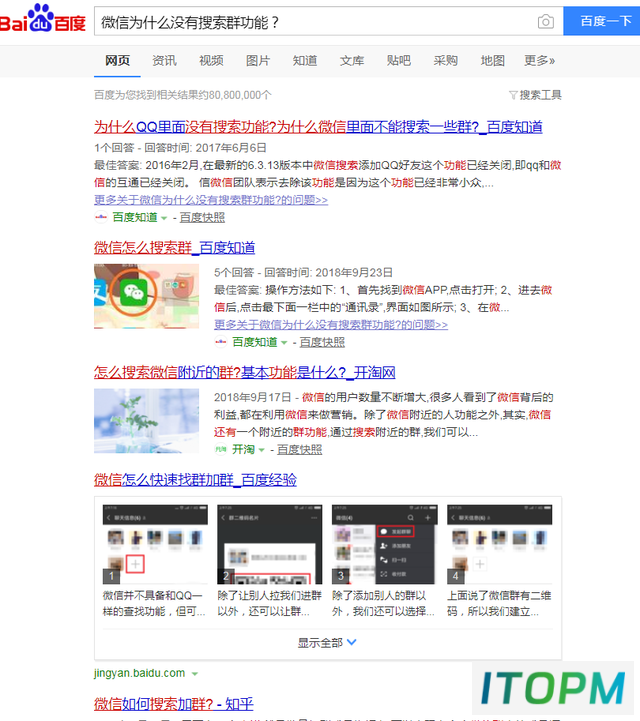This screenshot has width=640, height=721.
Task: Open image search via the camera icon
Action: pyautogui.click(x=546, y=22)
